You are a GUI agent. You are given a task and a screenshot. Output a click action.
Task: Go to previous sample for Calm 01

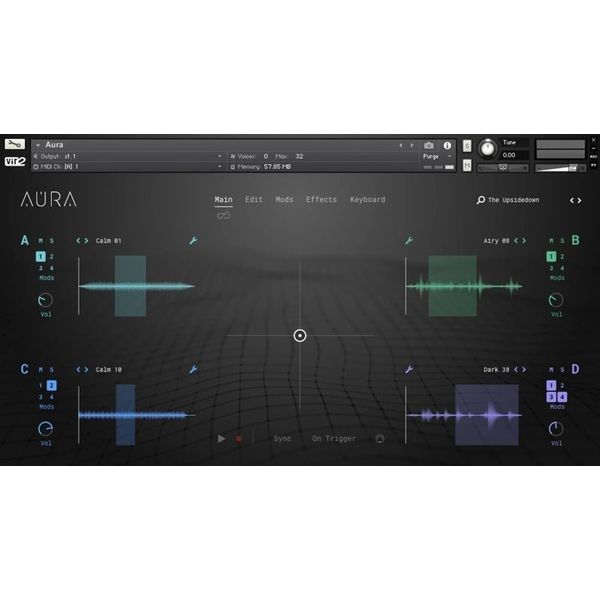[78, 241]
